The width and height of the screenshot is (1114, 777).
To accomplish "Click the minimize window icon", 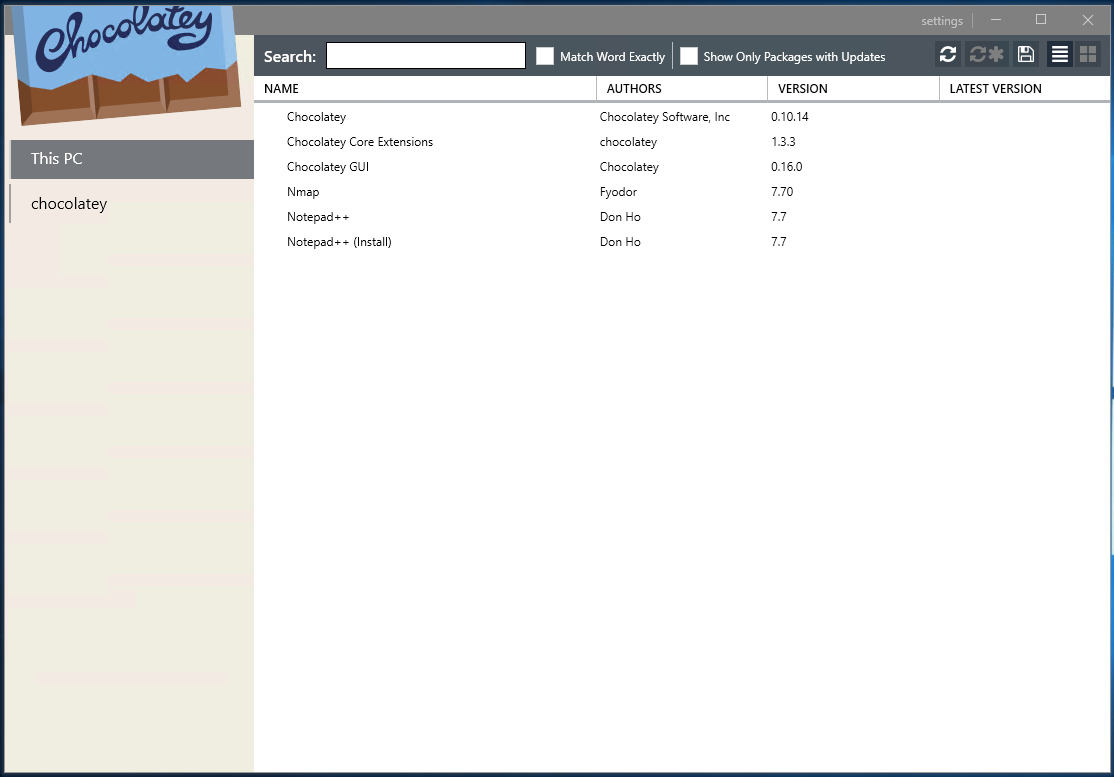I will point(995,19).
